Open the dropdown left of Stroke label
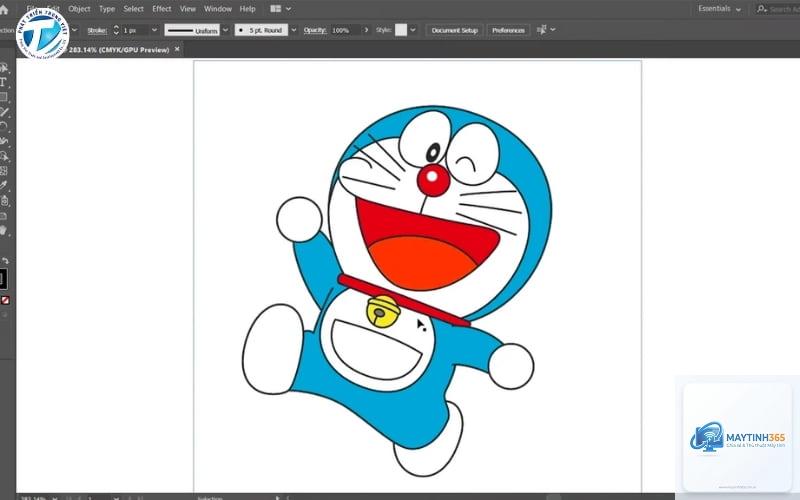 coord(74,30)
